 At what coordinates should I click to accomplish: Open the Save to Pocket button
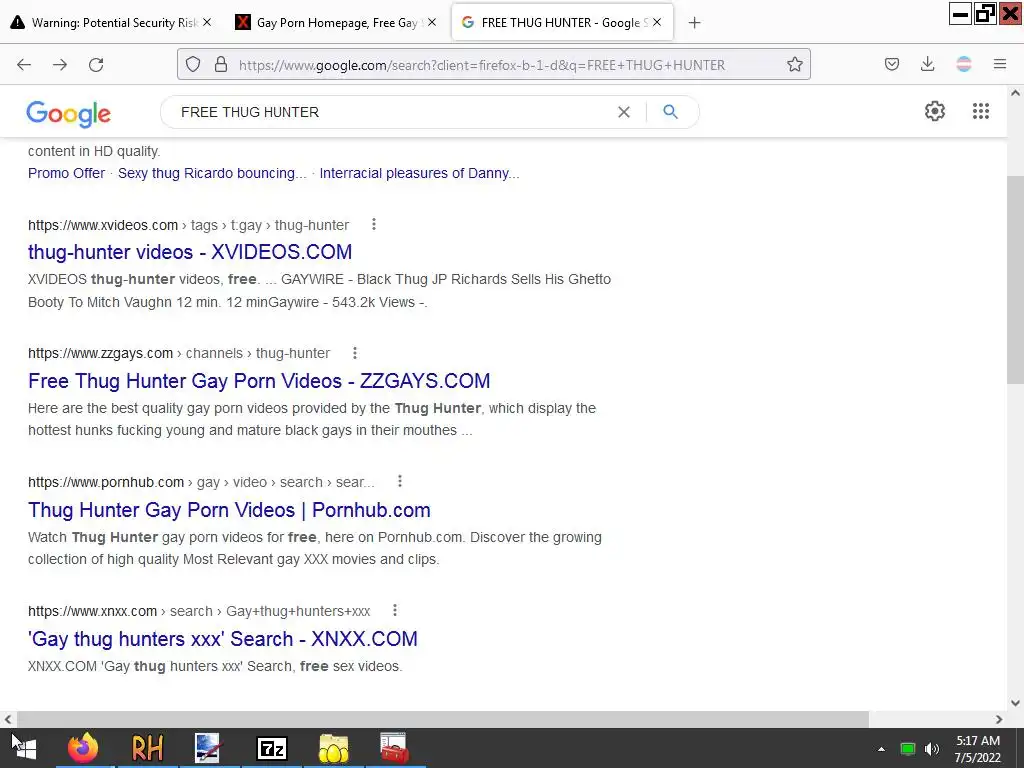[x=892, y=64]
